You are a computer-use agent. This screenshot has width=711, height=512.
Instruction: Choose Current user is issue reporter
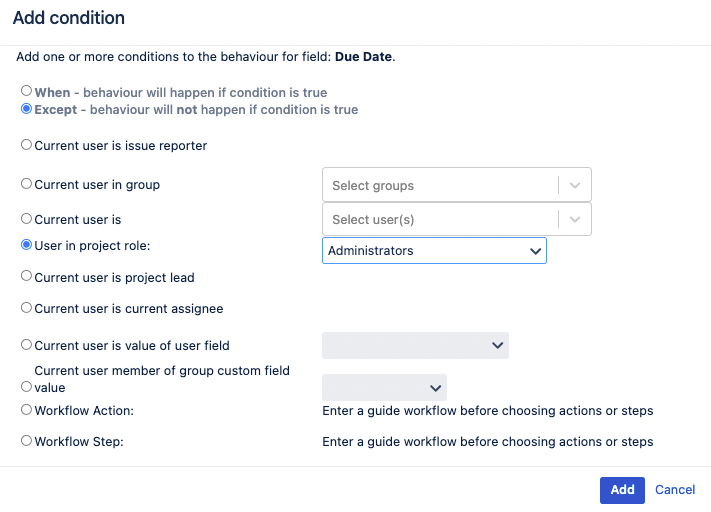[26, 145]
